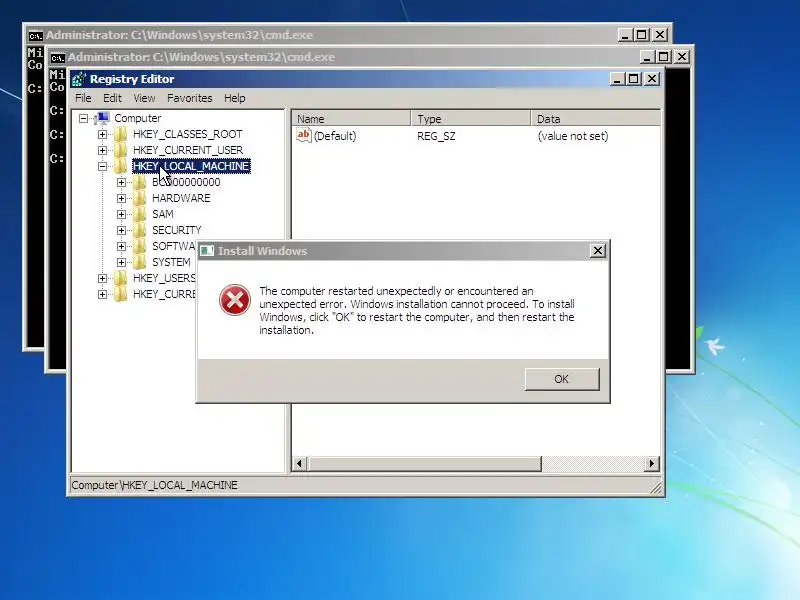Expand the SOFTWARE subkey
800x600 pixels.
point(121,246)
